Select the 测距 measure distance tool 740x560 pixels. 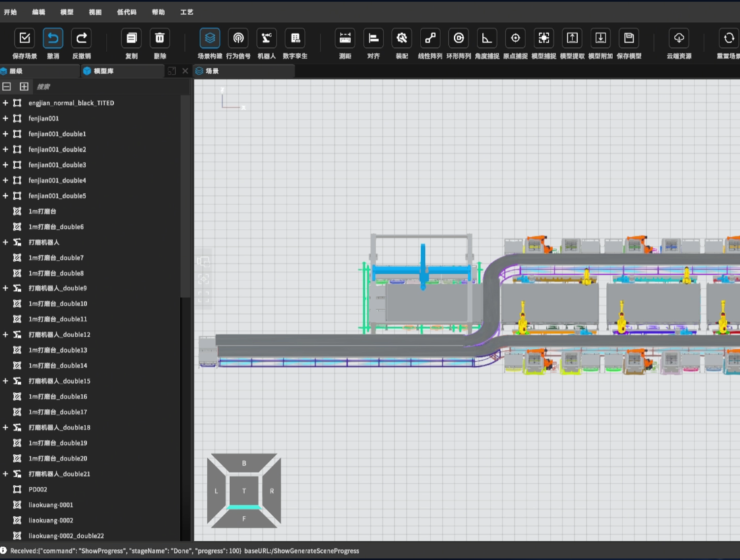click(x=345, y=38)
